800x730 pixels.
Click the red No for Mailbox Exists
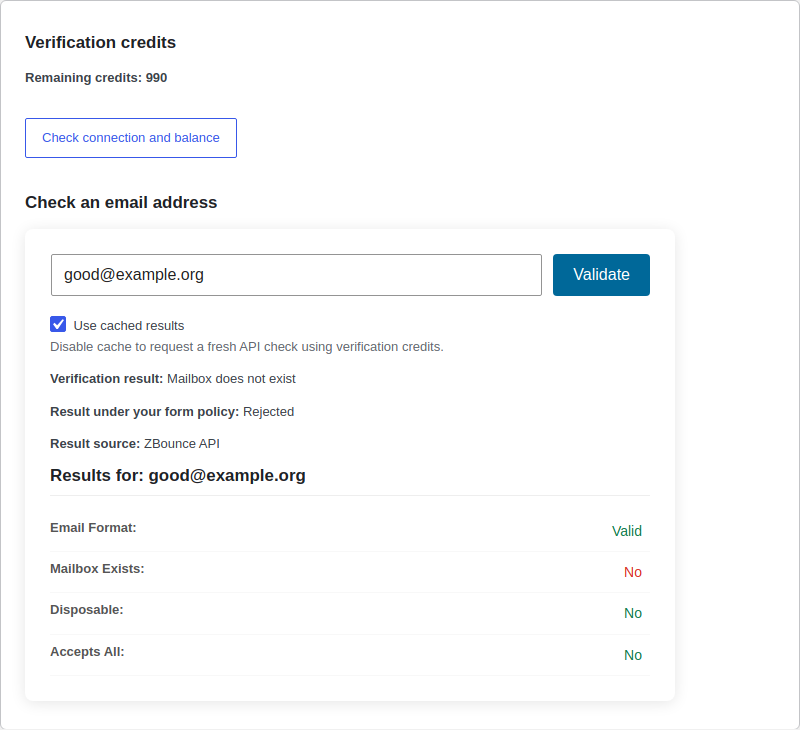click(x=633, y=572)
